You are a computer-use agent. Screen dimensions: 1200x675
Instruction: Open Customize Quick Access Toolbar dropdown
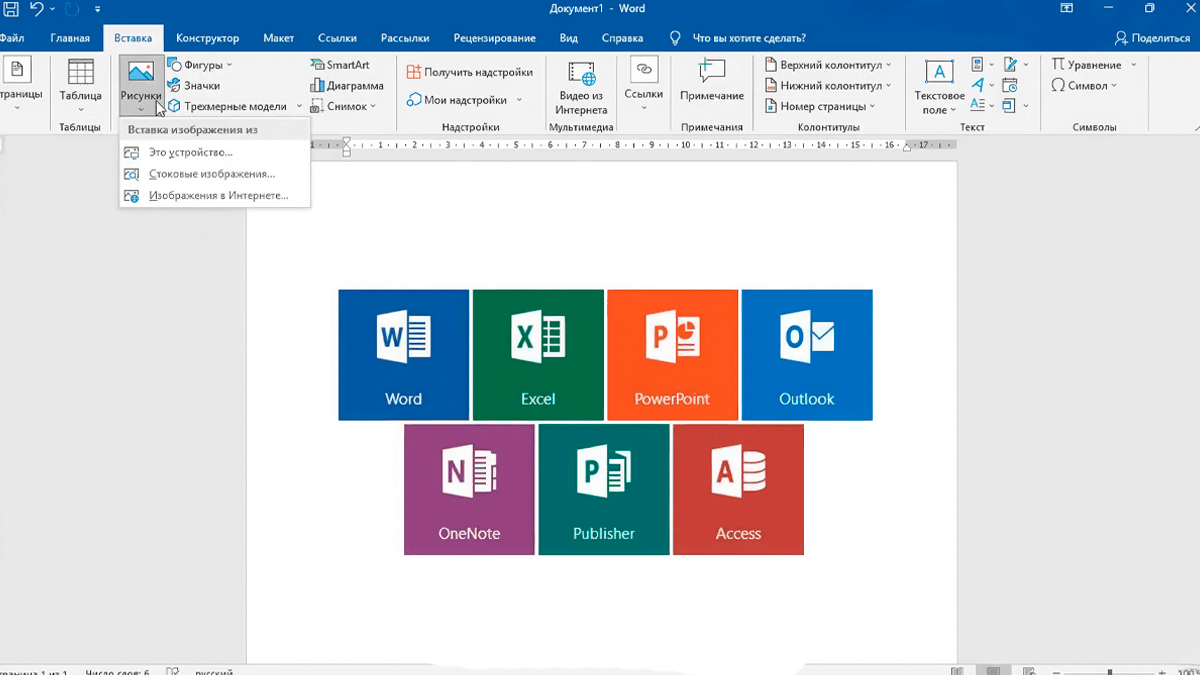coord(97,9)
